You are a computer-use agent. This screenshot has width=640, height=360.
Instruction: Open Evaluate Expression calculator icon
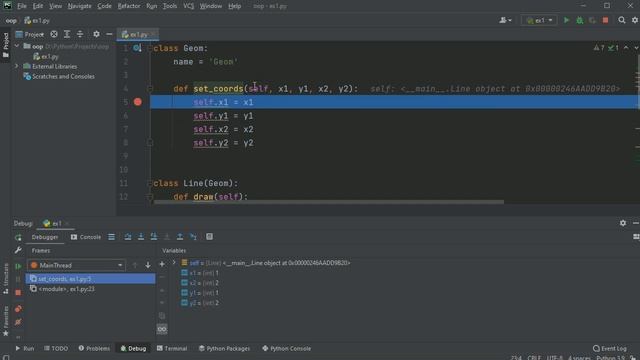point(209,237)
